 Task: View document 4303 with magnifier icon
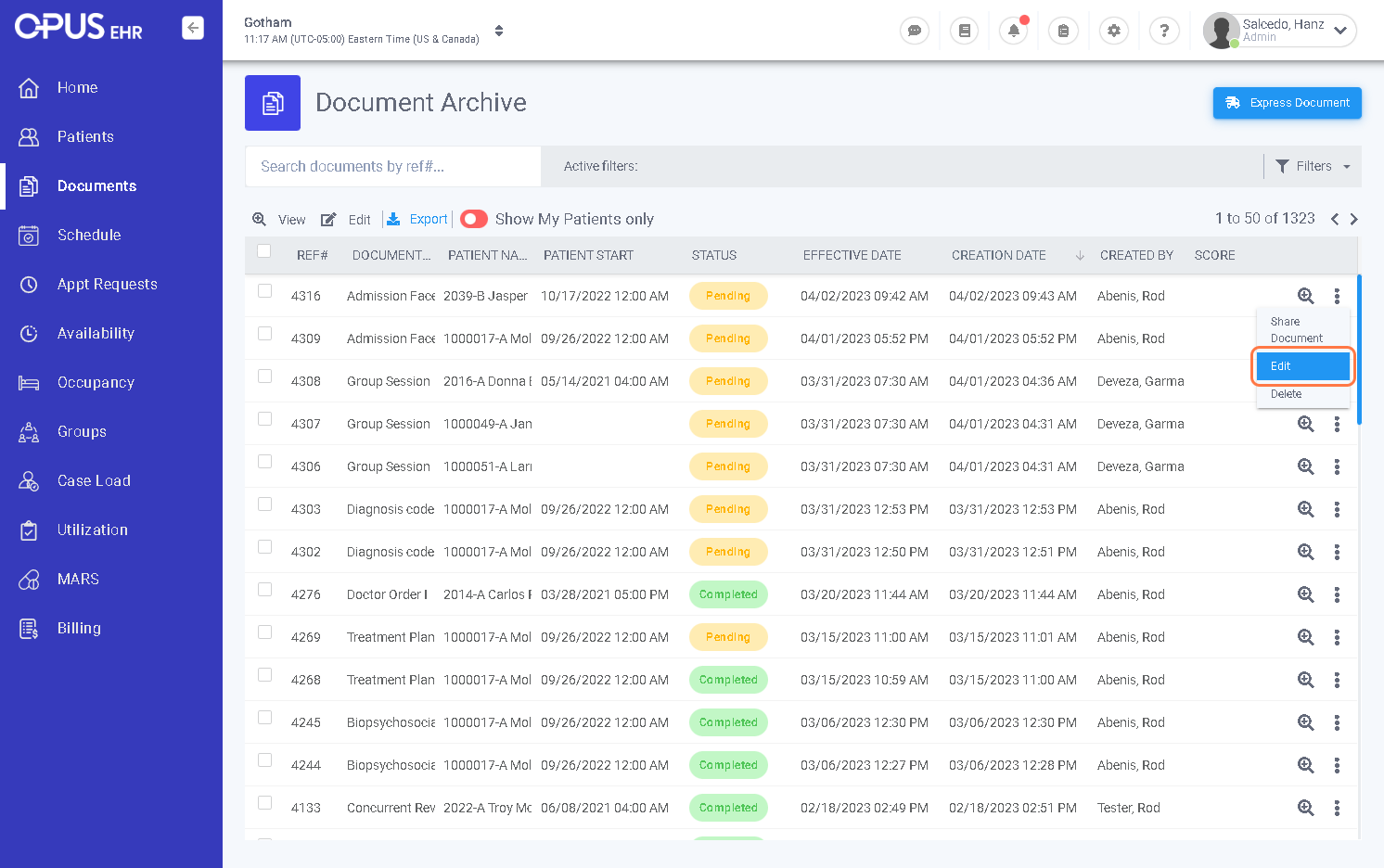(1306, 509)
